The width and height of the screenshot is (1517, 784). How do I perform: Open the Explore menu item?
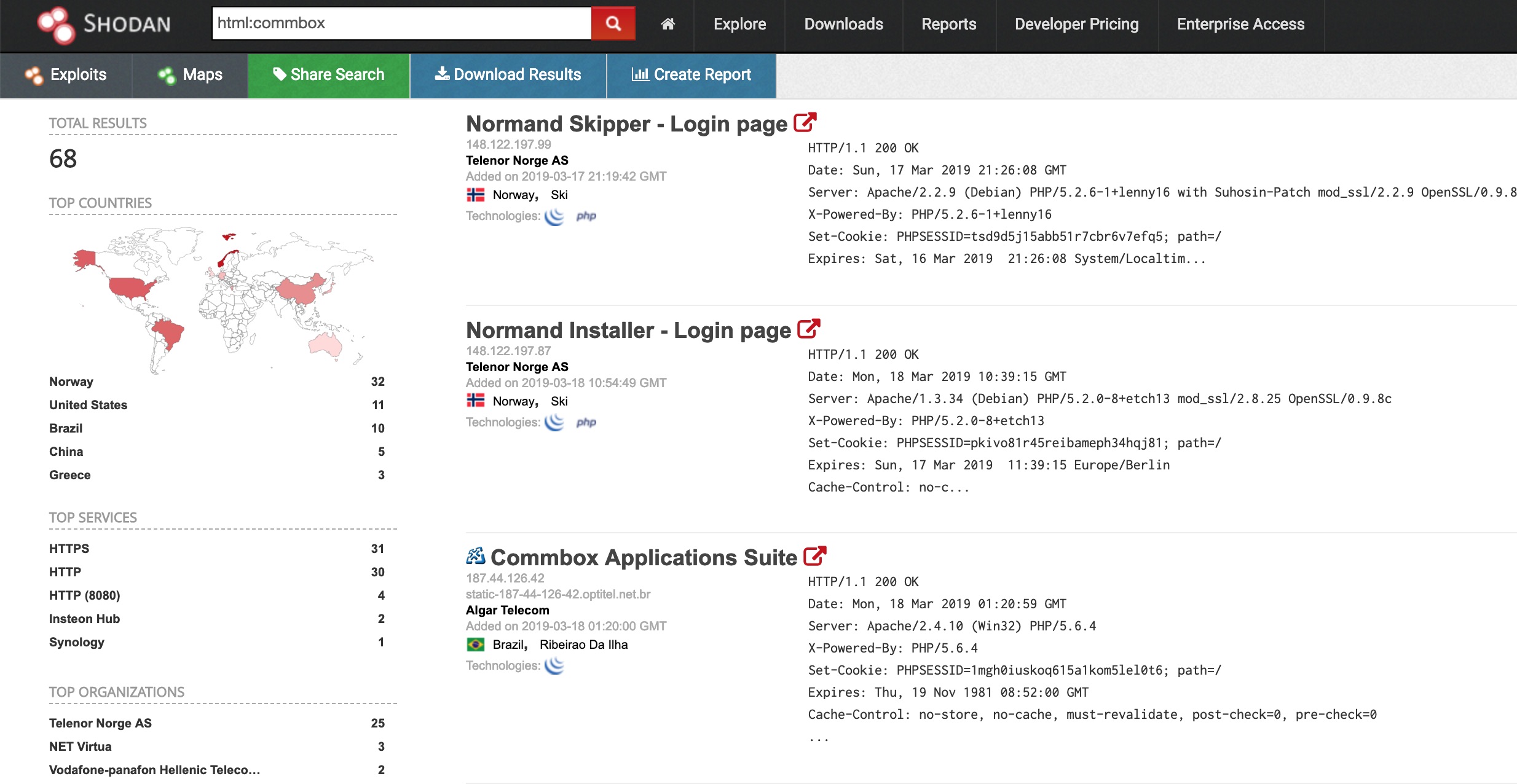click(739, 24)
